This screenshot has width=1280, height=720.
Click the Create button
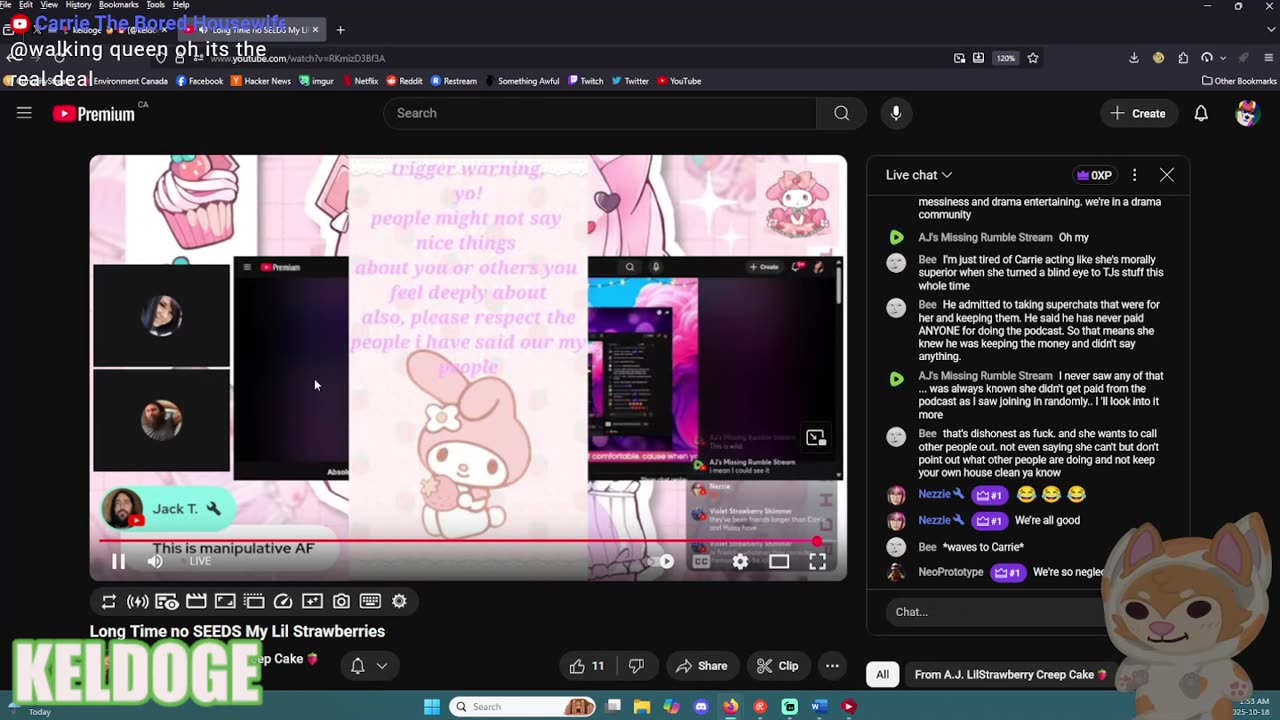coord(1138,113)
